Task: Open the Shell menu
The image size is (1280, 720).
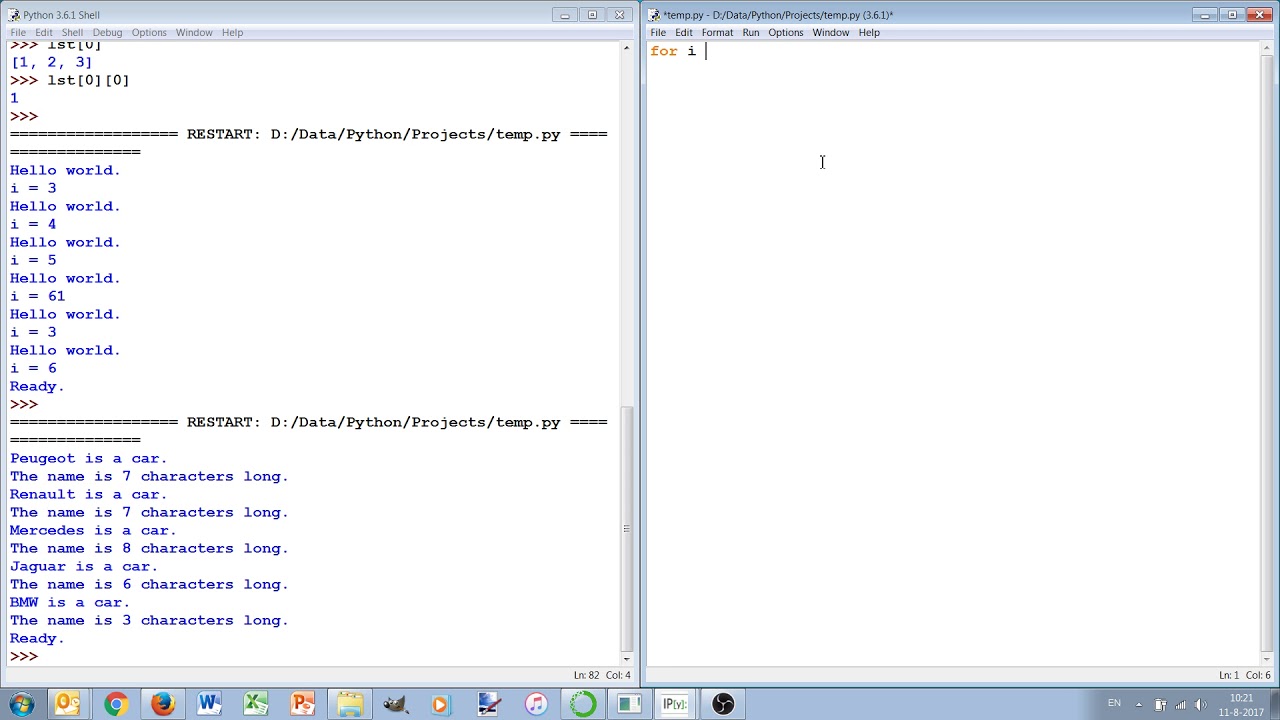Action: 72,32
